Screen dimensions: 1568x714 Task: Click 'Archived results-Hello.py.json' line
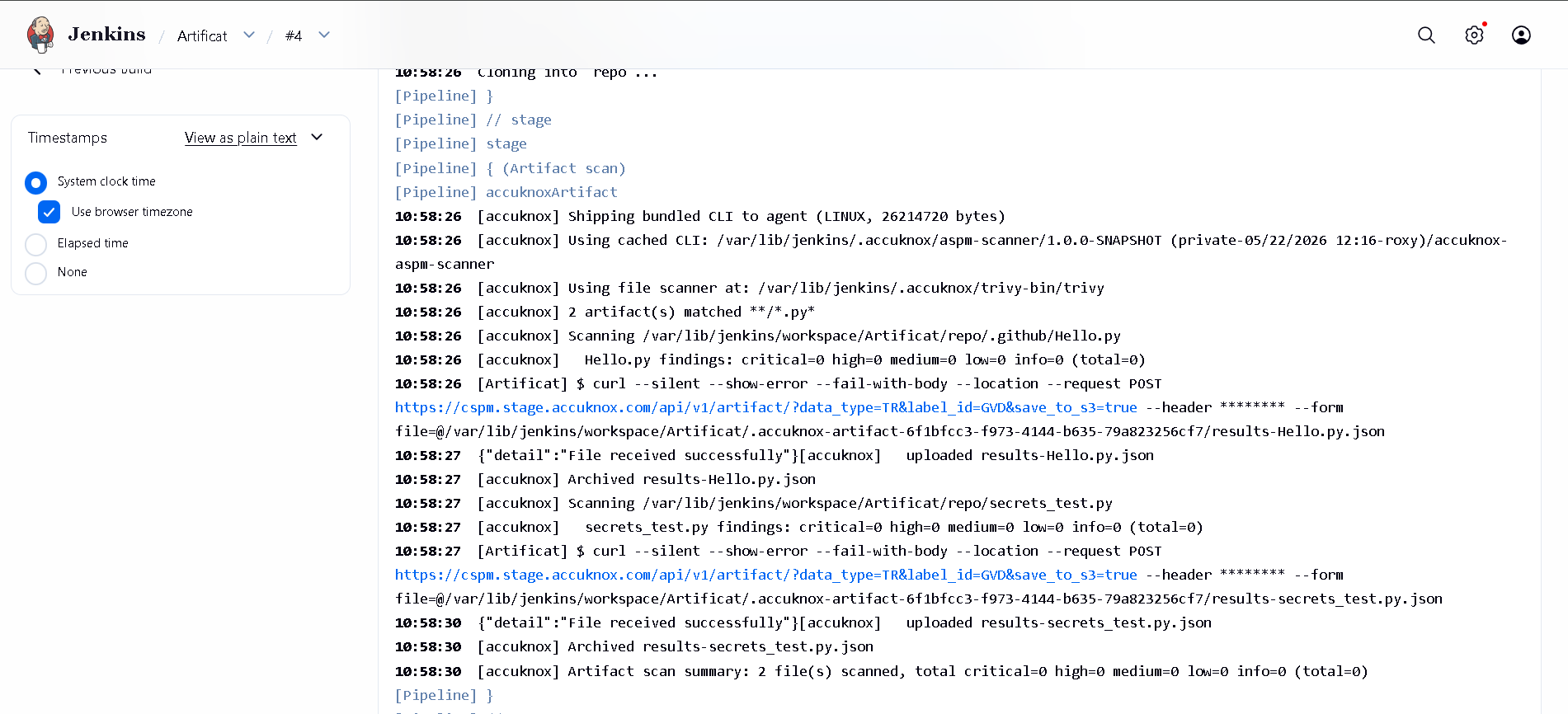click(x=605, y=479)
